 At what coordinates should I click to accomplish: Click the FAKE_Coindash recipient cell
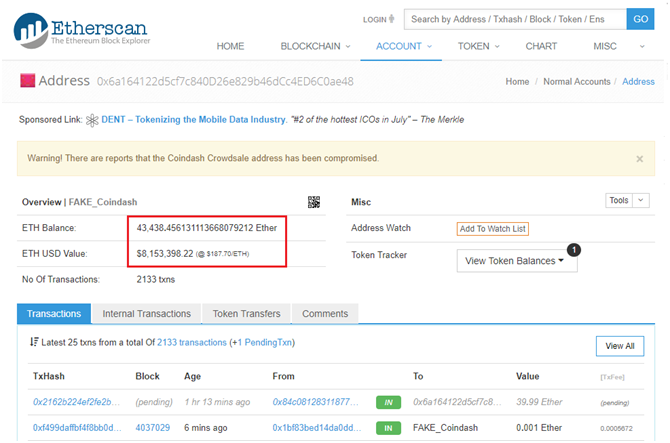click(x=445, y=428)
